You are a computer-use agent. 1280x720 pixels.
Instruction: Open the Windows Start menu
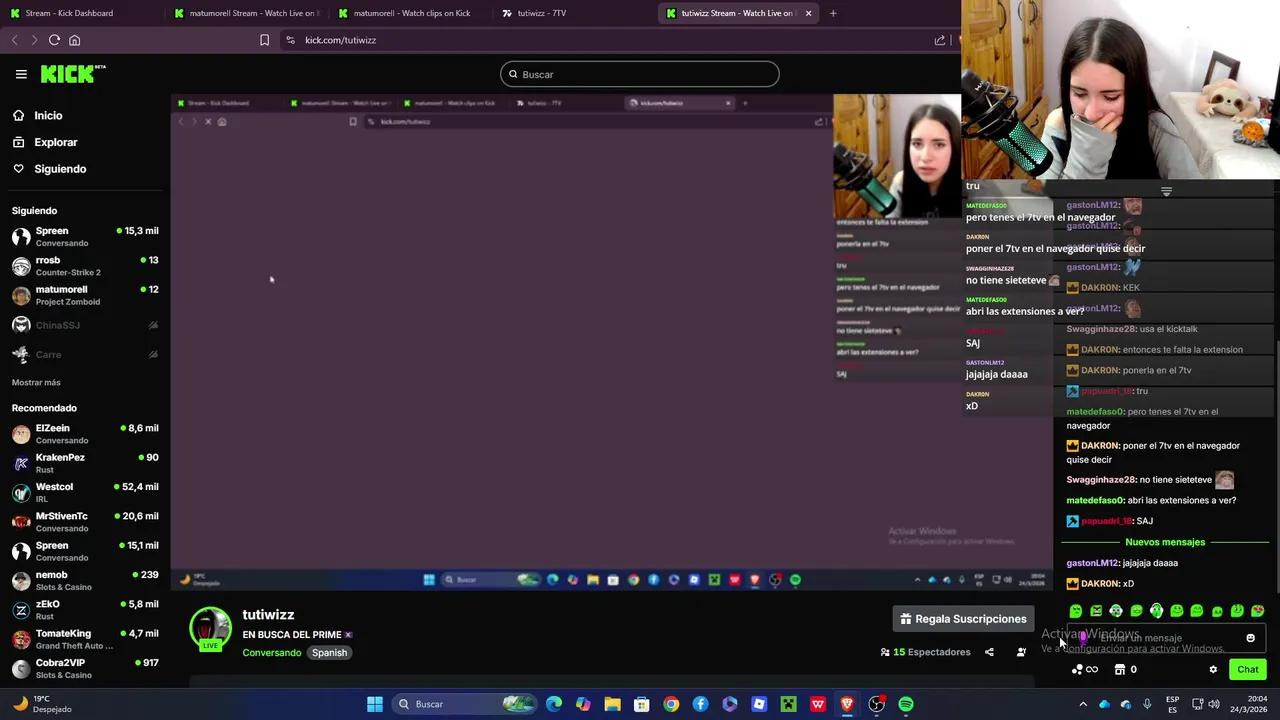pyautogui.click(x=375, y=704)
